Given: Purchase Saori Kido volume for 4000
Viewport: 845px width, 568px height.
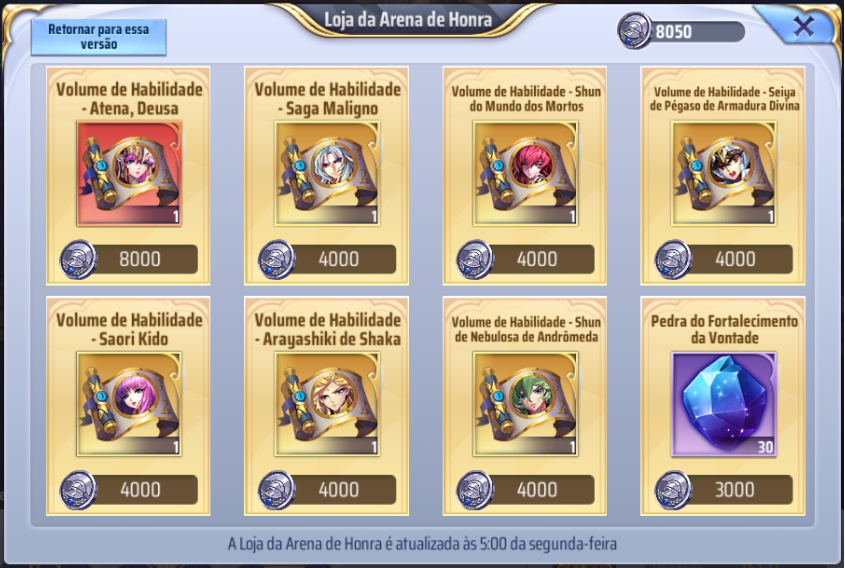Looking at the screenshot, I should 129,490.
